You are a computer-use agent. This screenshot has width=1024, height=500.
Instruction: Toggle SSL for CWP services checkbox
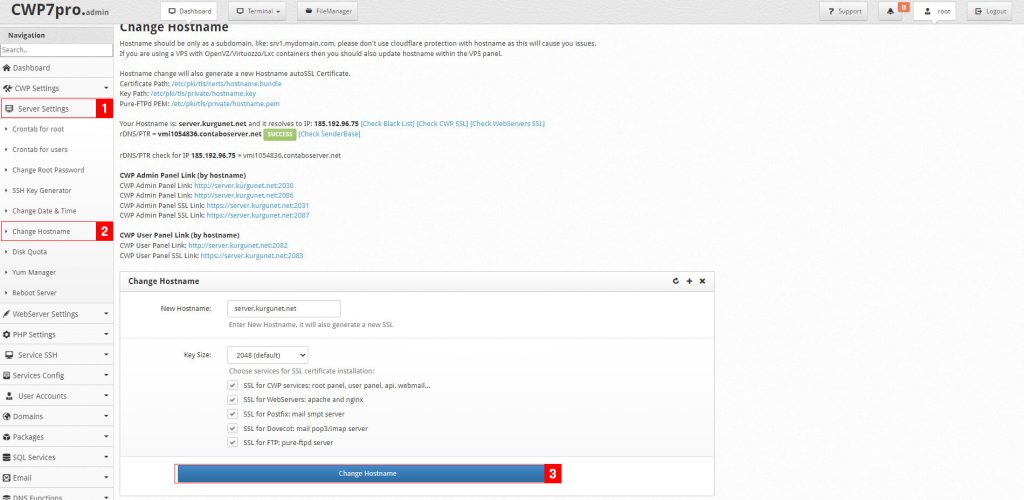[232, 386]
